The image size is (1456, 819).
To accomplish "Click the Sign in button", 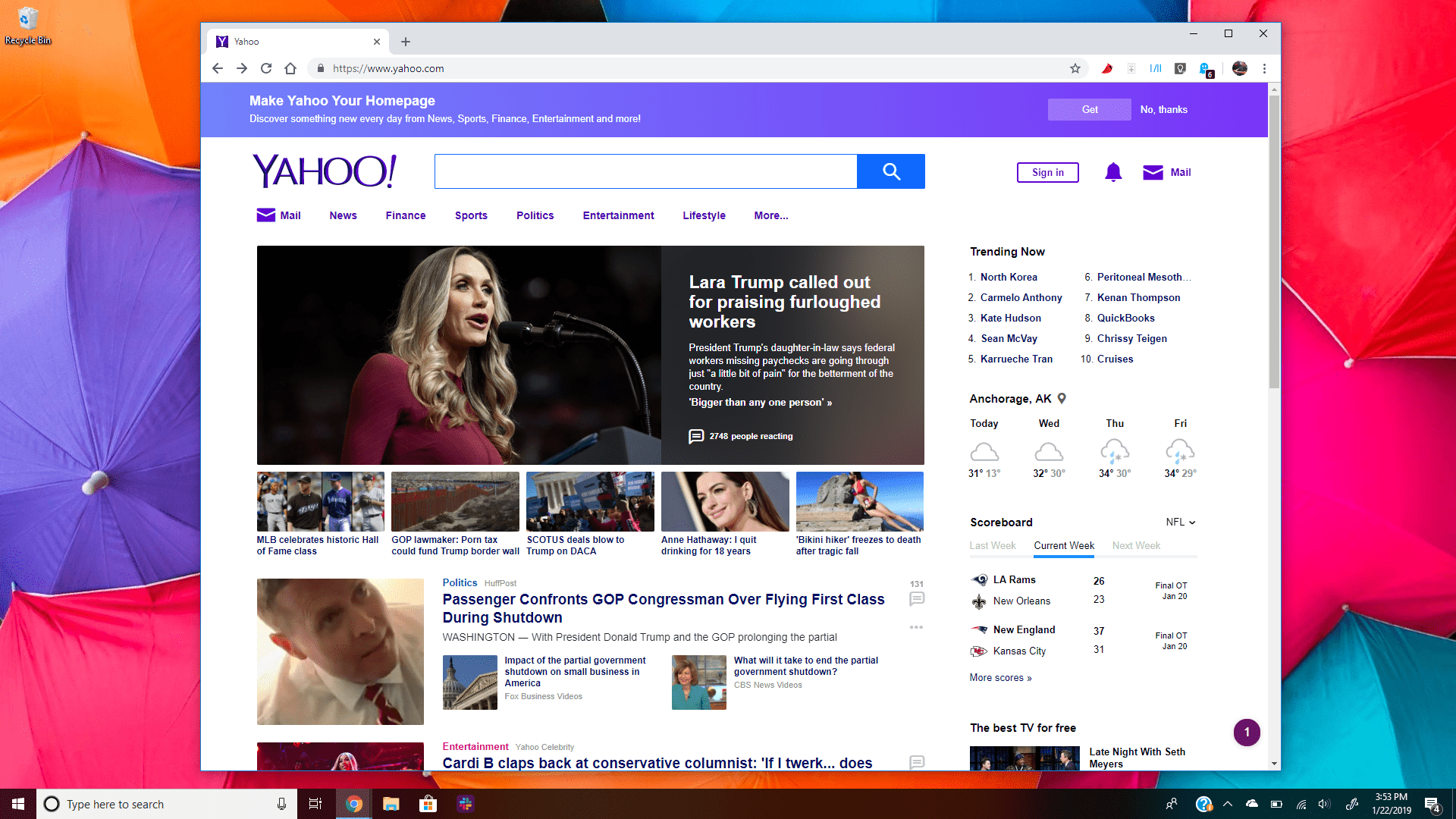I will click(x=1047, y=172).
